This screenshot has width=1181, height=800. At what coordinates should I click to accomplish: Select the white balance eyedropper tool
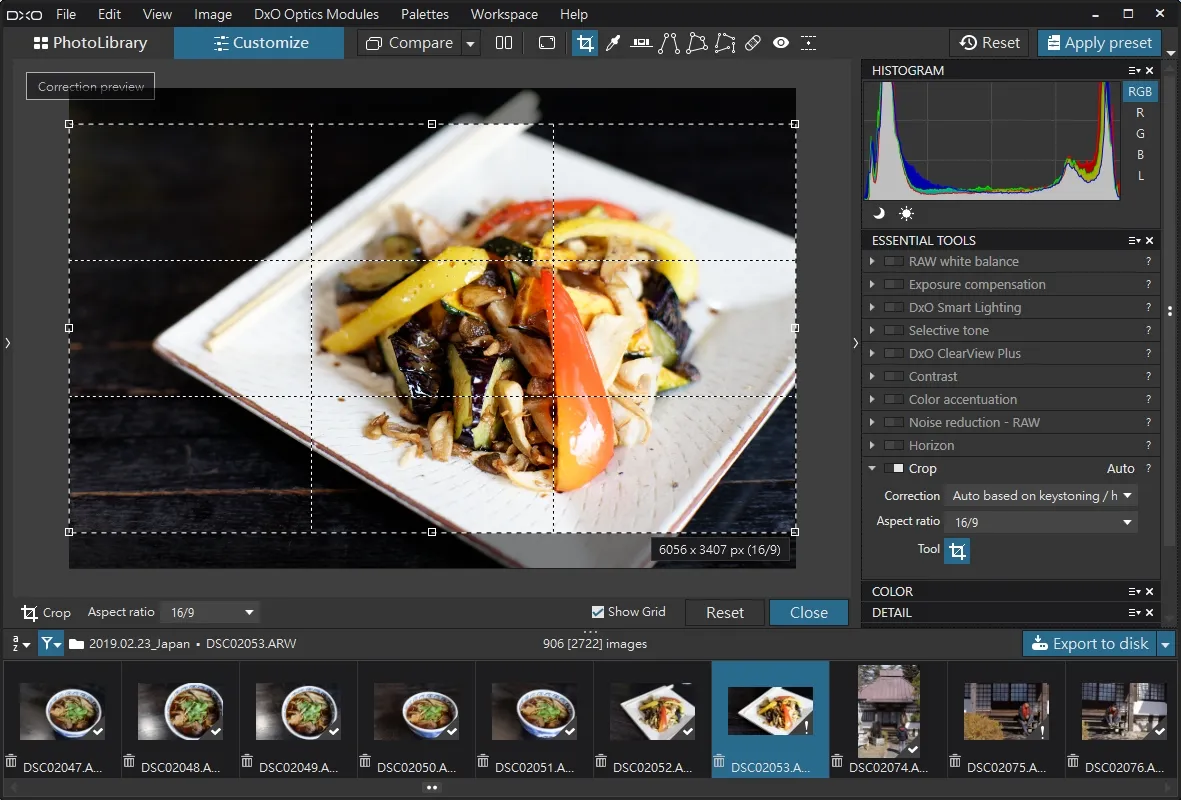click(x=613, y=43)
